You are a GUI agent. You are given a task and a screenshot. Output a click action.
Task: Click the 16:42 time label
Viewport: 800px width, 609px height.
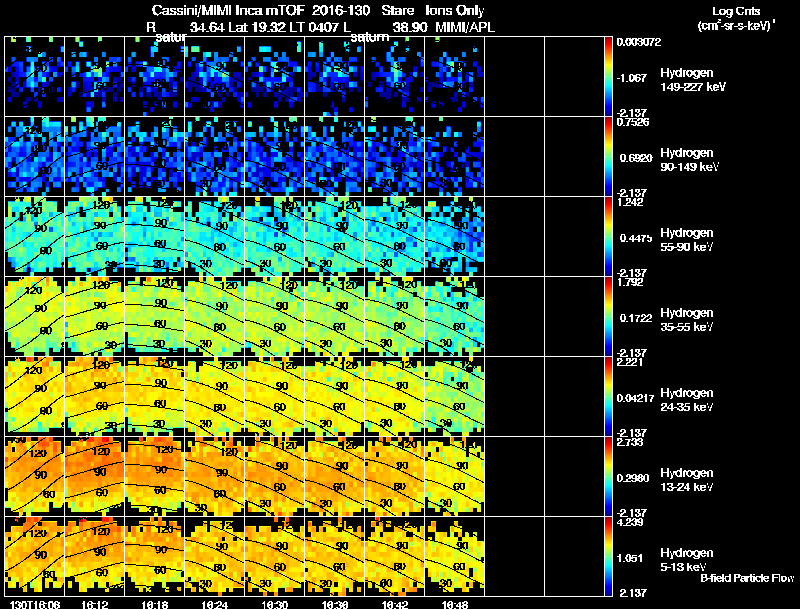click(x=394, y=604)
